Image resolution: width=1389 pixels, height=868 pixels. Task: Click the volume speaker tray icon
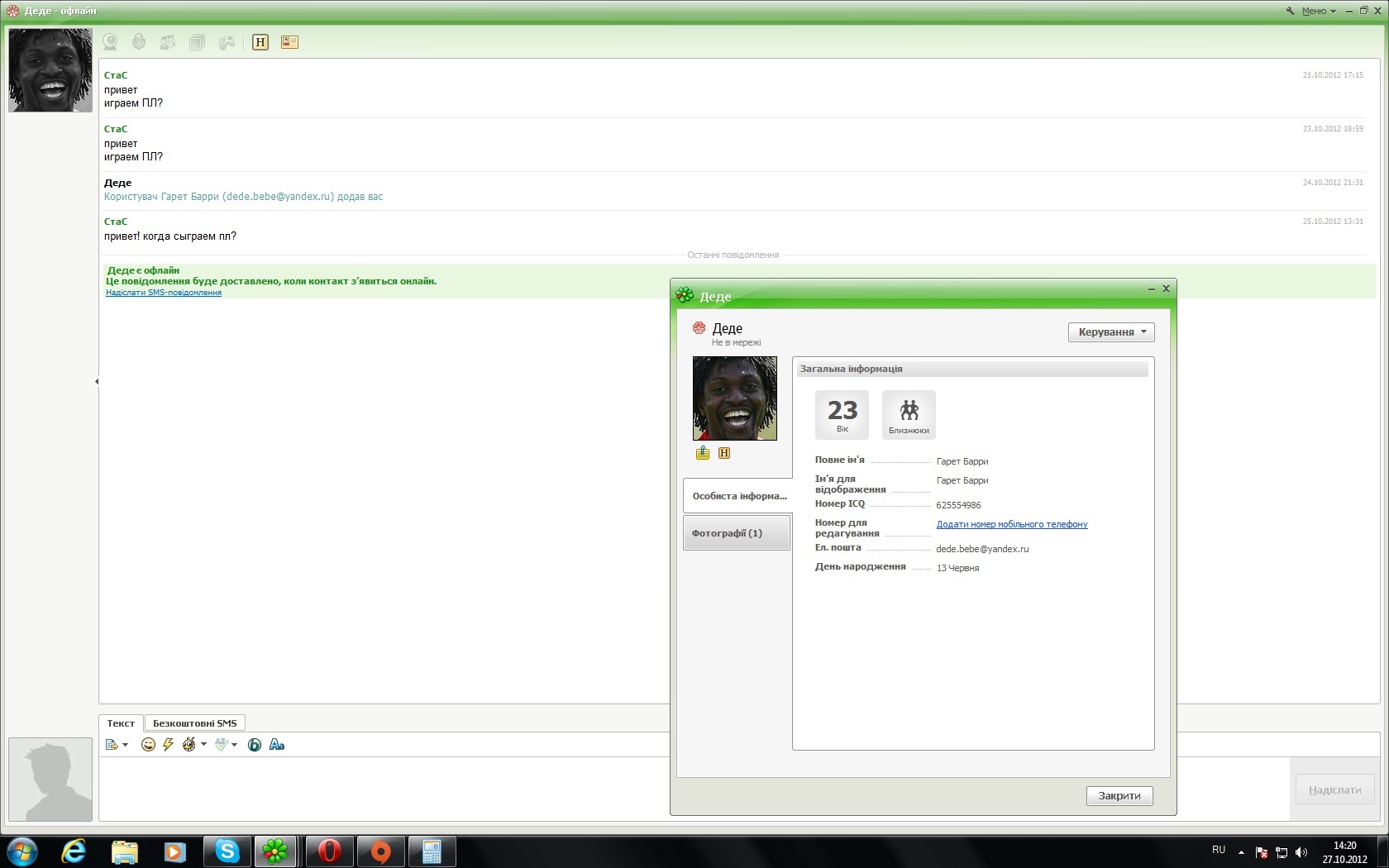click(x=1301, y=852)
